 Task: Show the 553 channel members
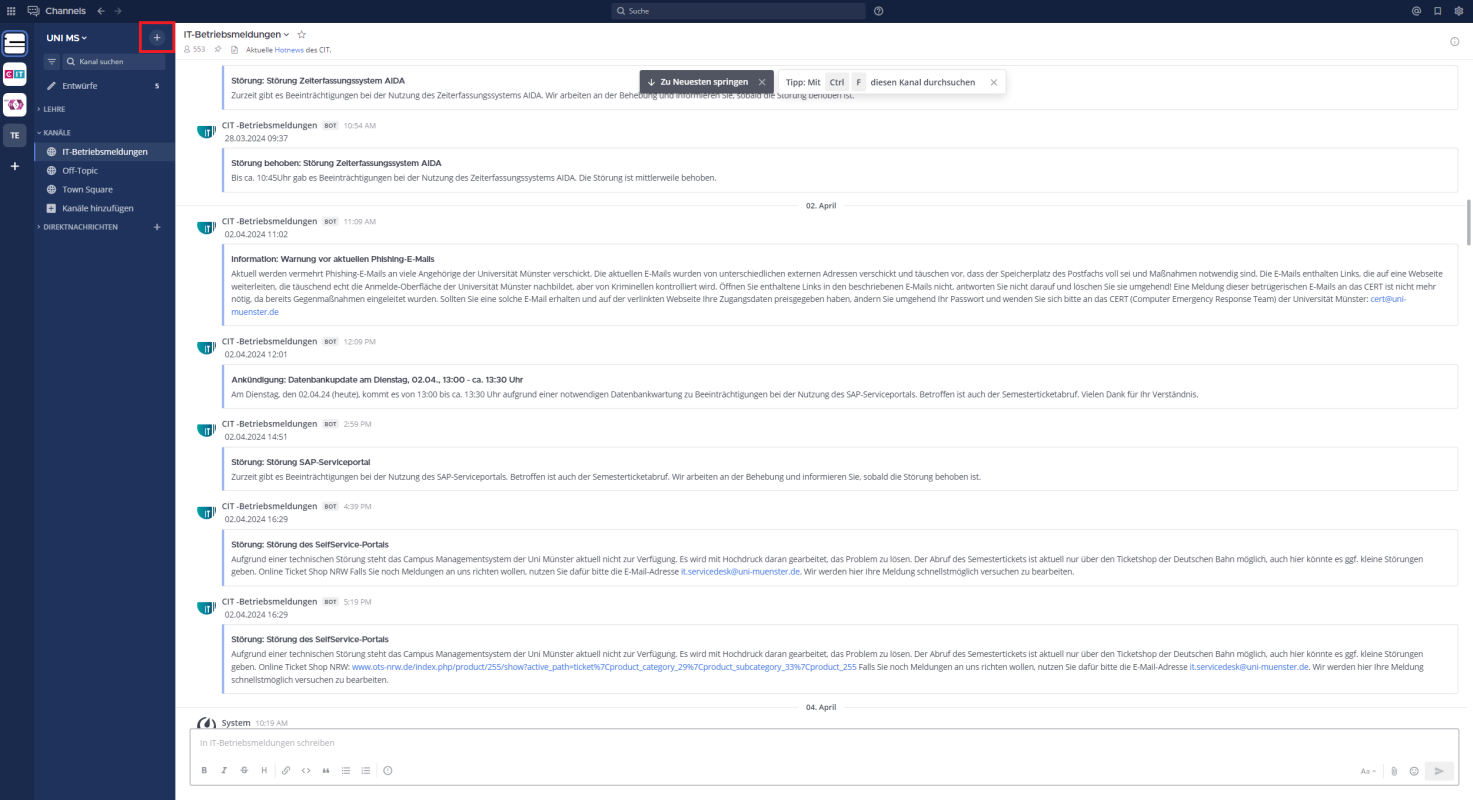pyautogui.click(x=195, y=49)
